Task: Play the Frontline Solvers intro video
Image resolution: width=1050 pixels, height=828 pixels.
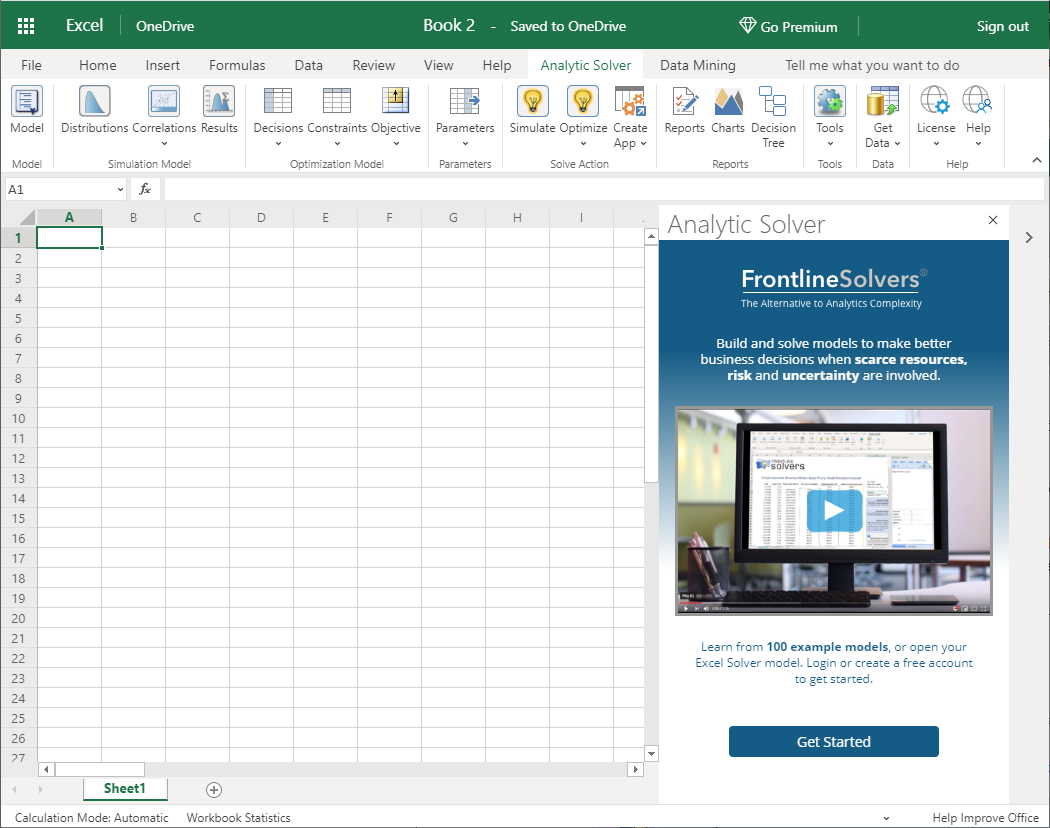Action: pos(833,511)
